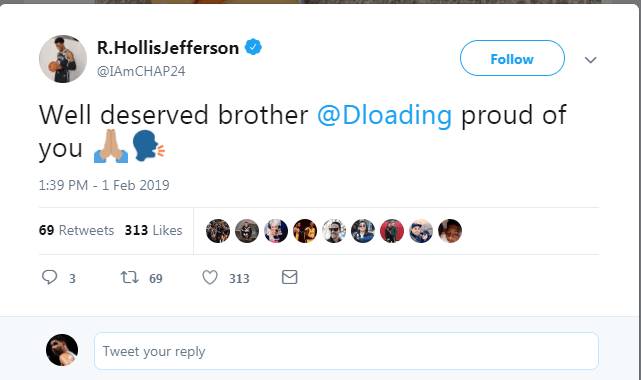Open the fifth liker's avatar with sunglasses
The image size is (641, 380).
tap(334, 231)
